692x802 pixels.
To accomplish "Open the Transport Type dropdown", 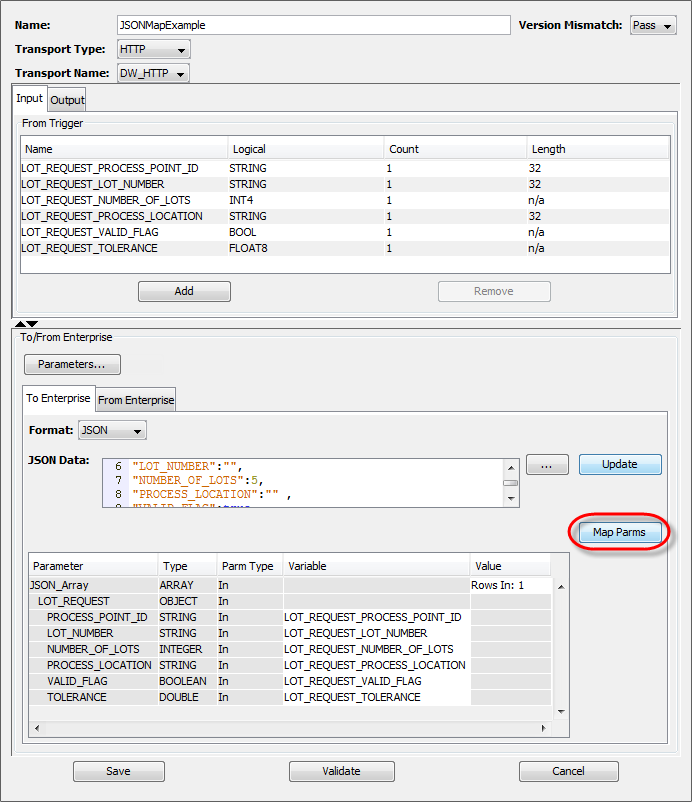I will (153, 49).
